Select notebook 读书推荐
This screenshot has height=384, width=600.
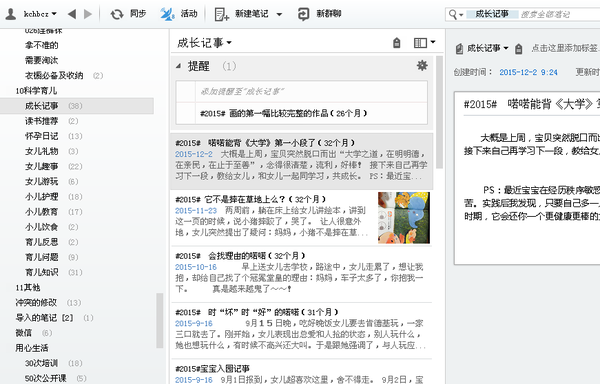42,121
